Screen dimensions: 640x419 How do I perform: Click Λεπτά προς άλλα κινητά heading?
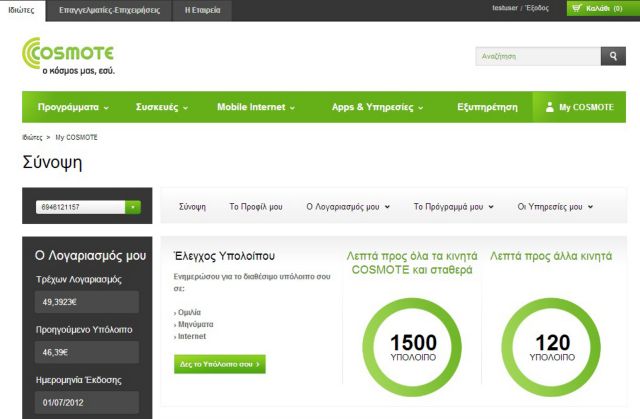pos(551,256)
